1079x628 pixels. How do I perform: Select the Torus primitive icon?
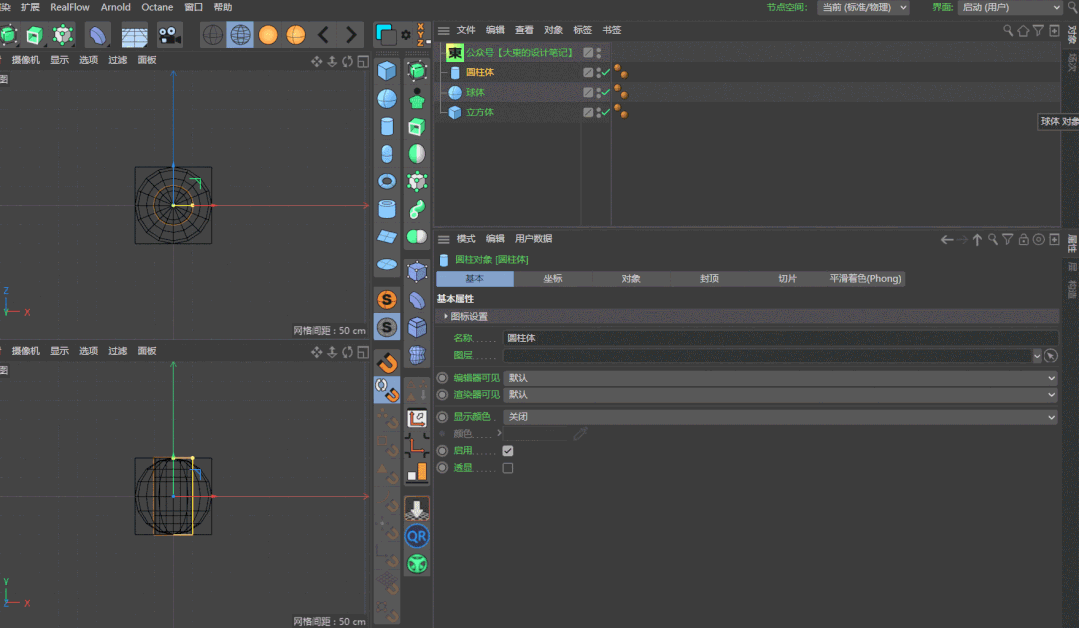pos(387,181)
